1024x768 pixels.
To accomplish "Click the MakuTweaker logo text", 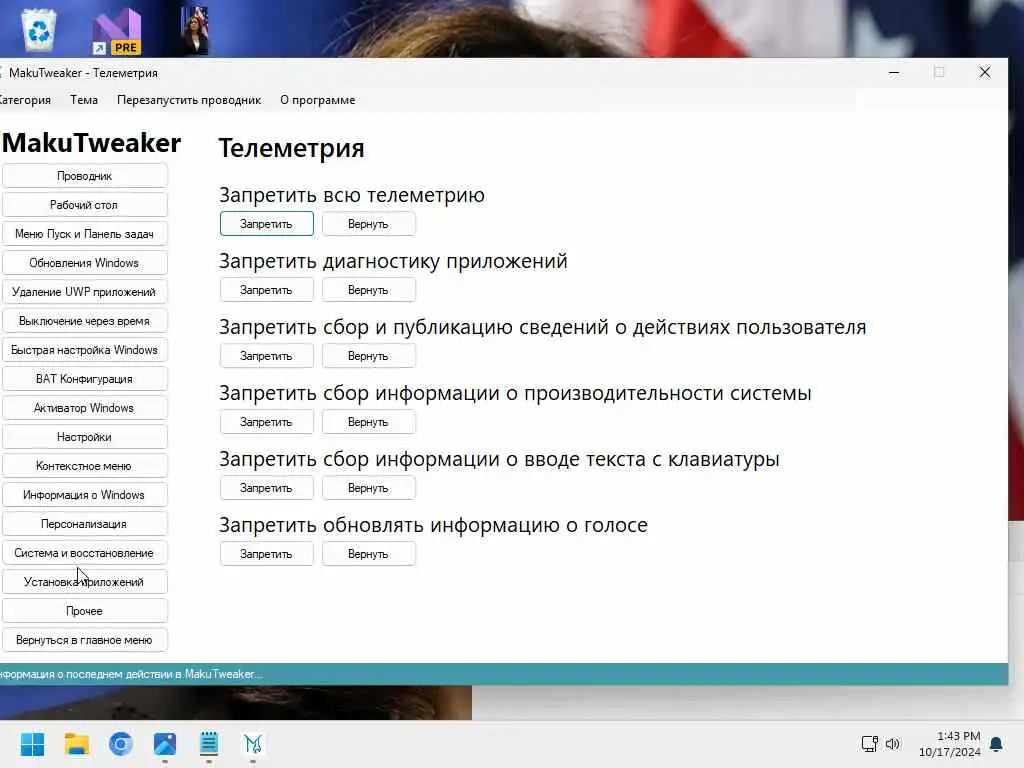I will click(91, 143).
